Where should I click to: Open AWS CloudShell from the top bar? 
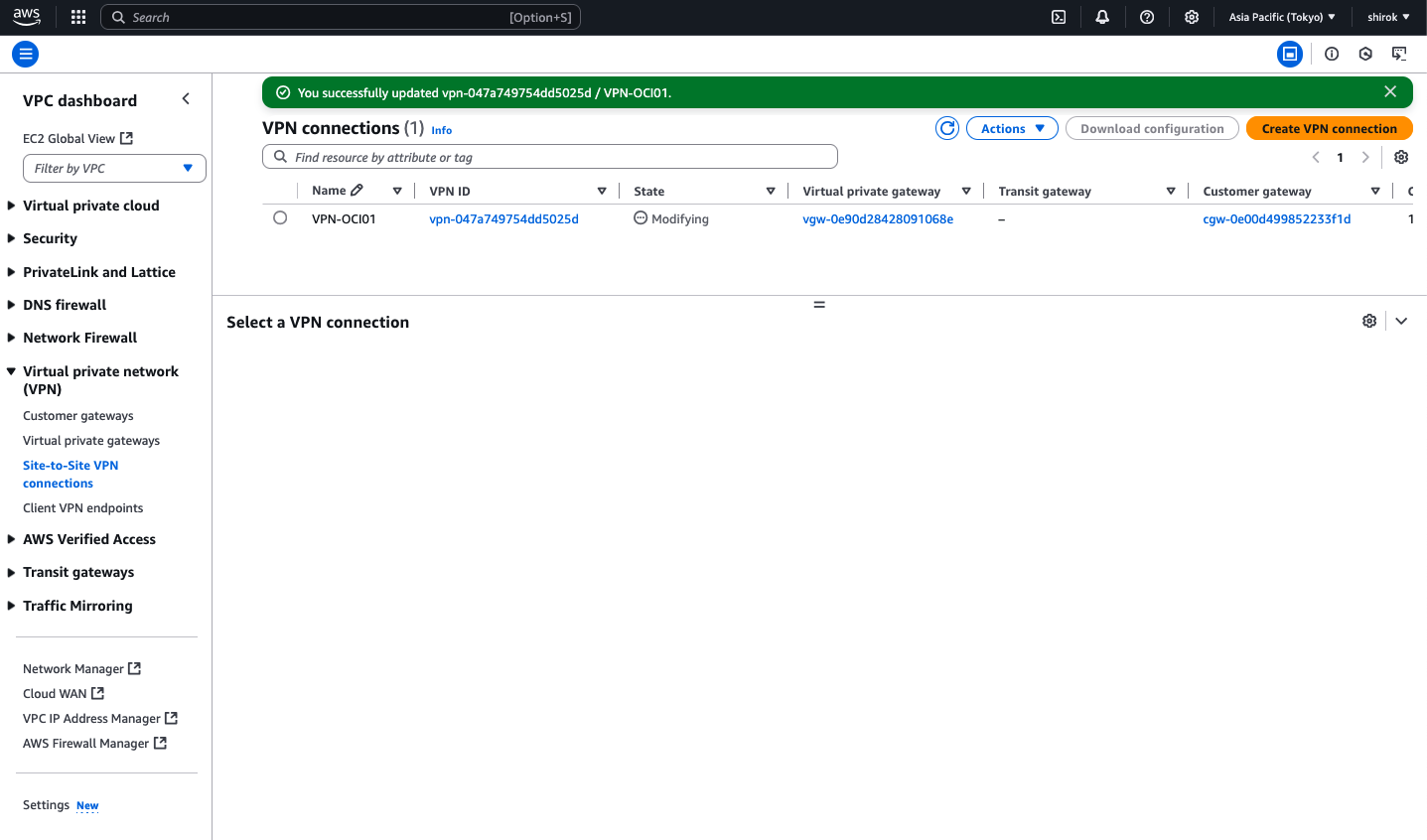pyautogui.click(x=1058, y=17)
